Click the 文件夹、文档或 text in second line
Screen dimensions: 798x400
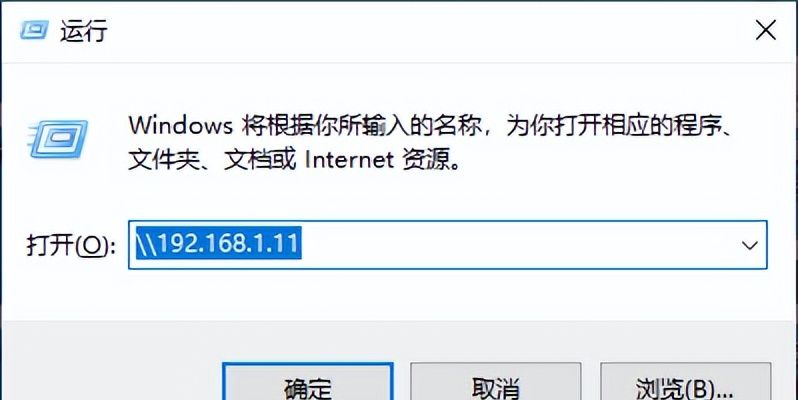(x=211, y=161)
